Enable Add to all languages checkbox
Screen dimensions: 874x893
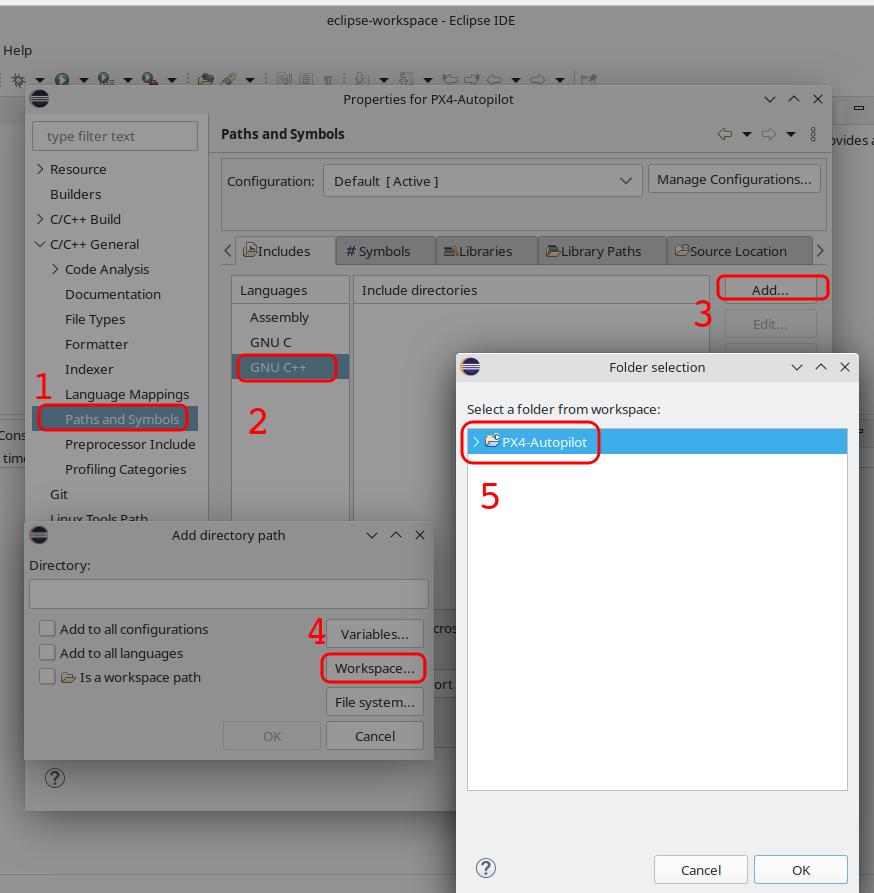point(47,652)
